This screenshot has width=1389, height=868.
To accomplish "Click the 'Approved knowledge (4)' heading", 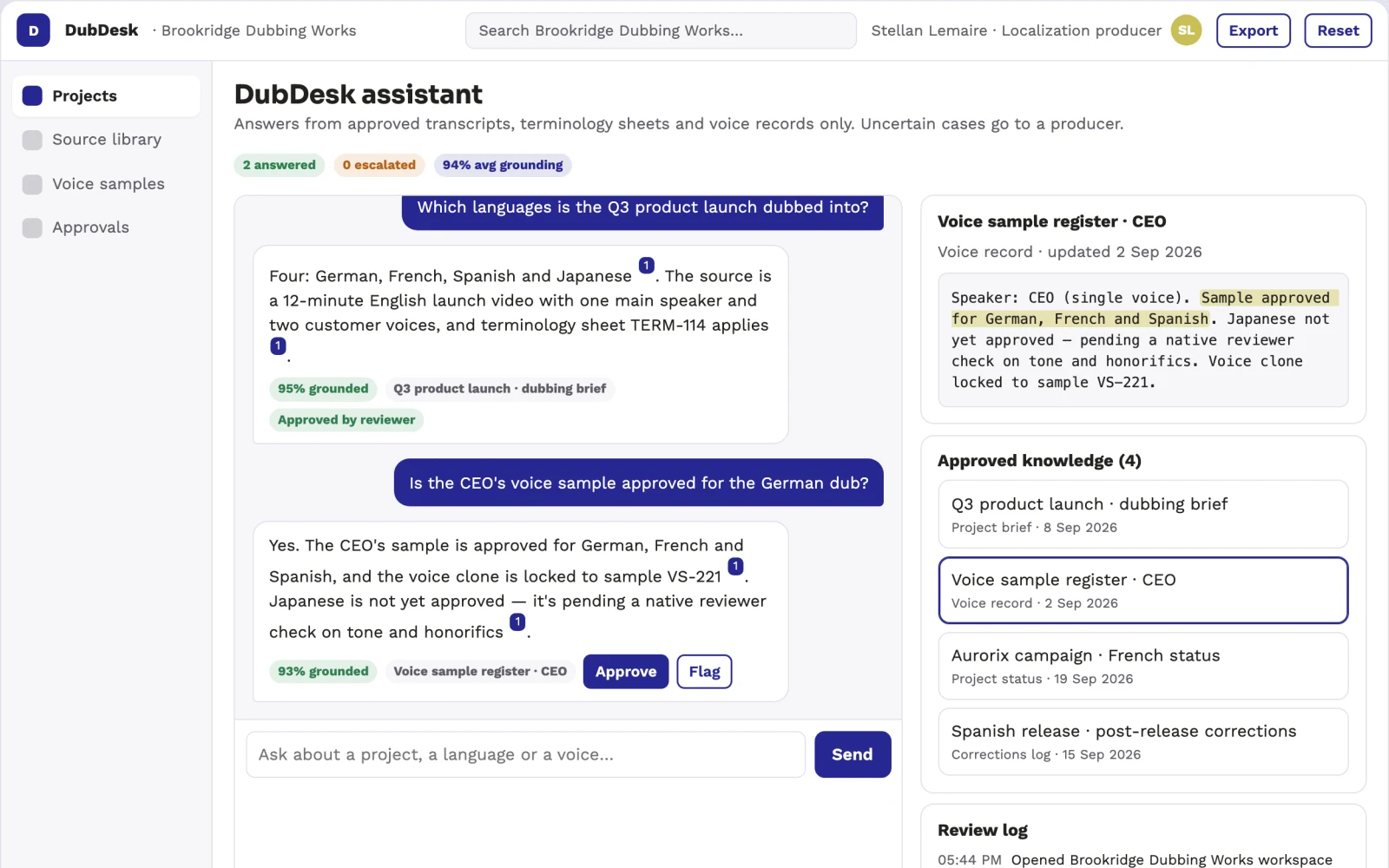I will click(1039, 461).
